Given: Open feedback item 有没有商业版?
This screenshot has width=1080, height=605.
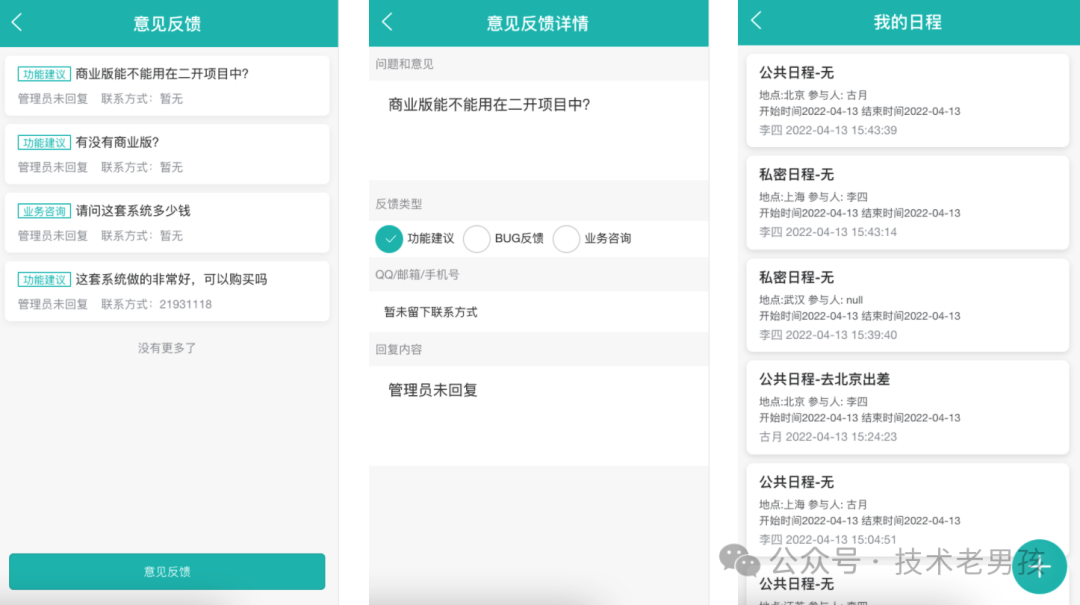Looking at the screenshot, I should pyautogui.click(x=167, y=154).
